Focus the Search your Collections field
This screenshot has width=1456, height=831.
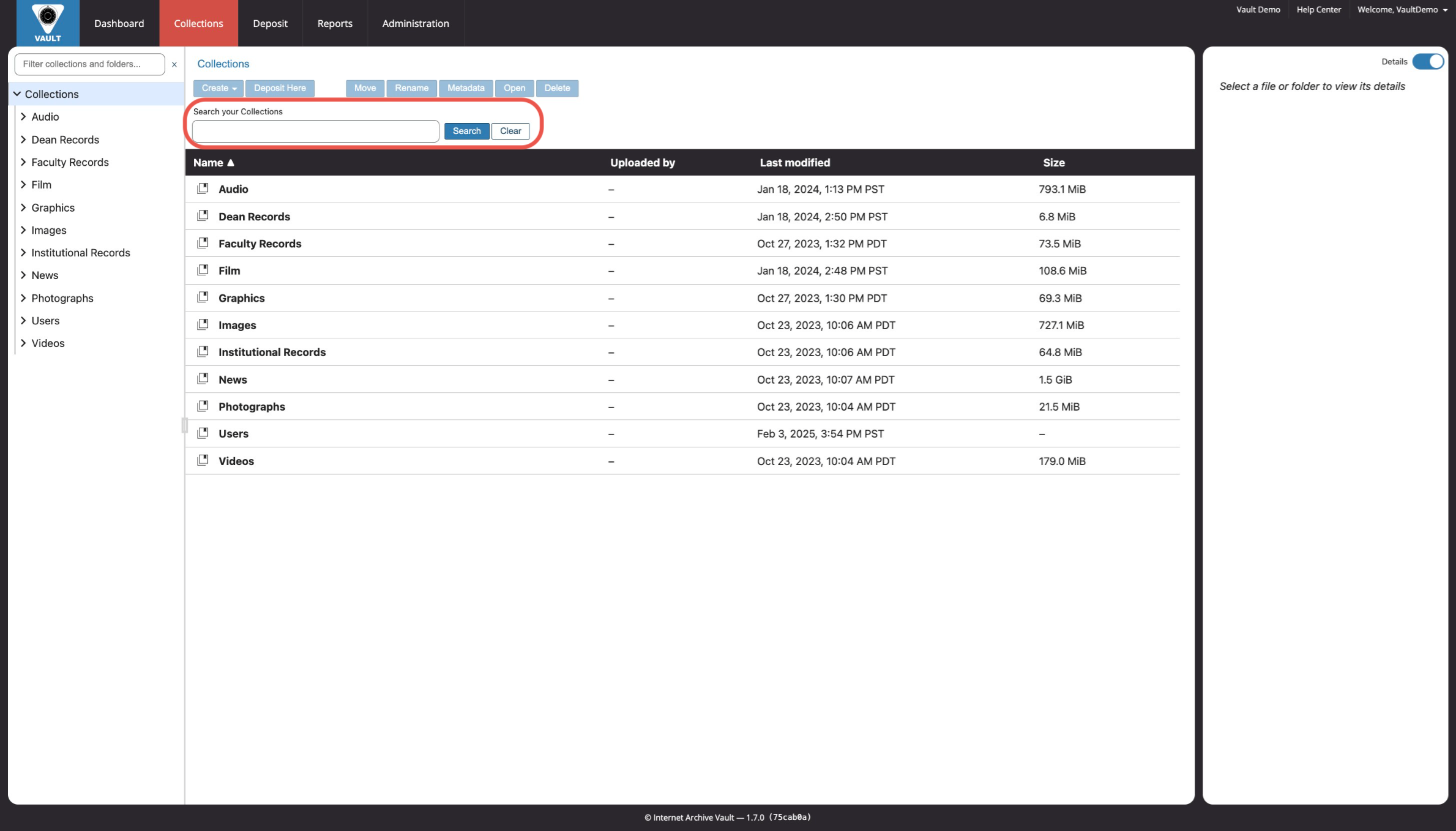pyautogui.click(x=316, y=131)
